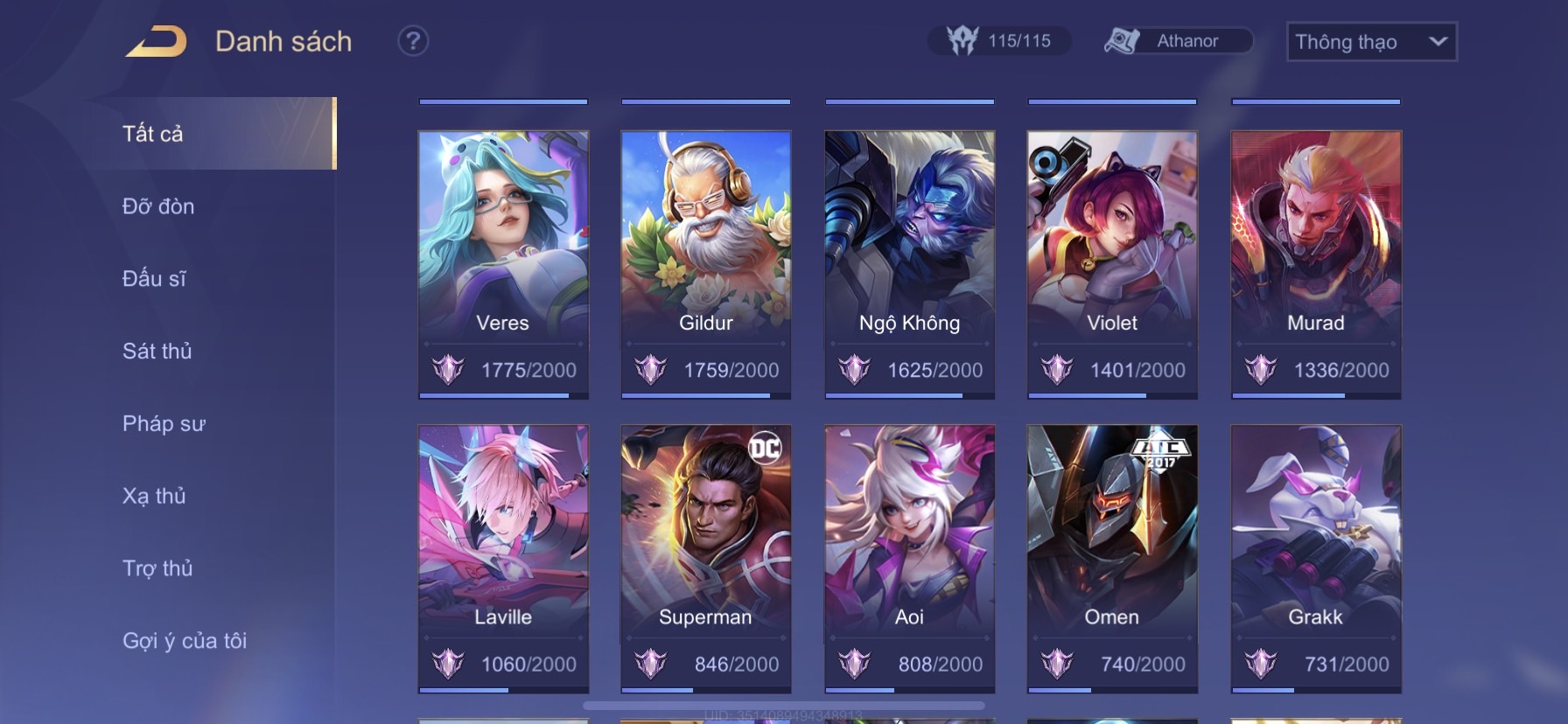
Task: Switch to the Đỡ đòn tab
Action: (158, 206)
